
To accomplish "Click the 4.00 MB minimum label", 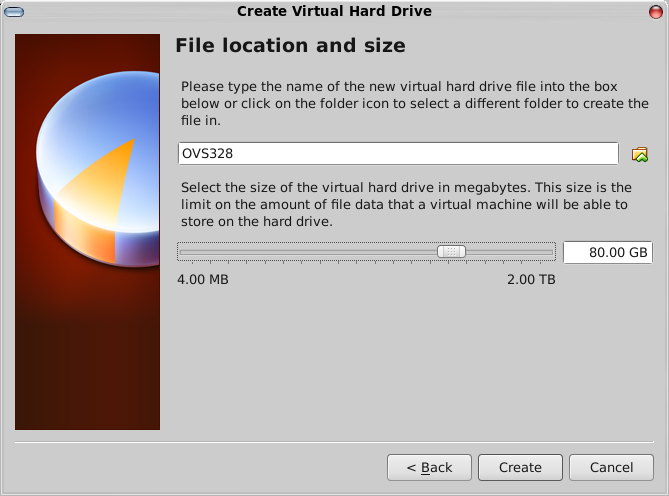I will click(x=203, y=280).
